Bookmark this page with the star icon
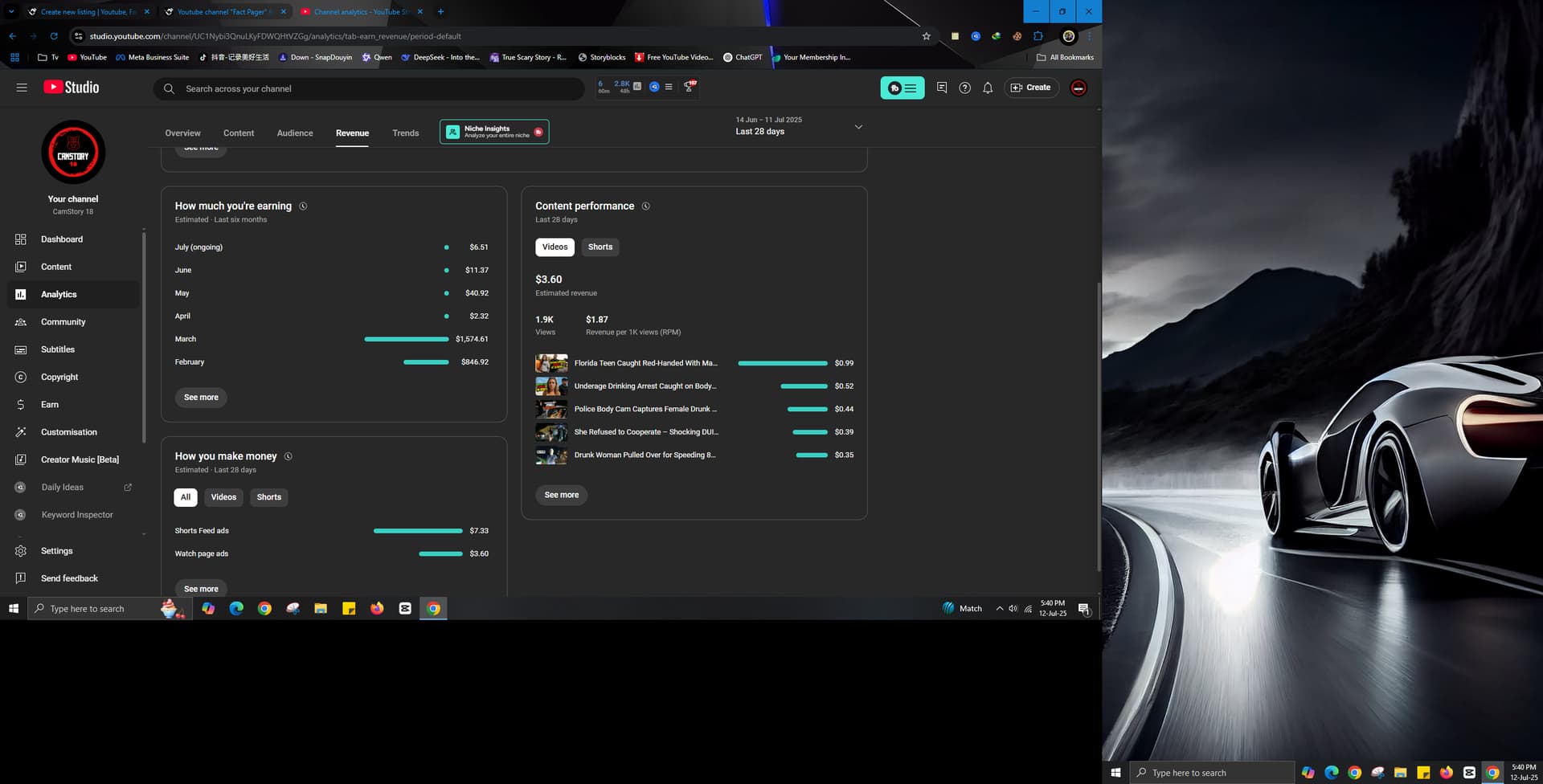The height and width of the screenshot is (784, 1543). [926, 36]
